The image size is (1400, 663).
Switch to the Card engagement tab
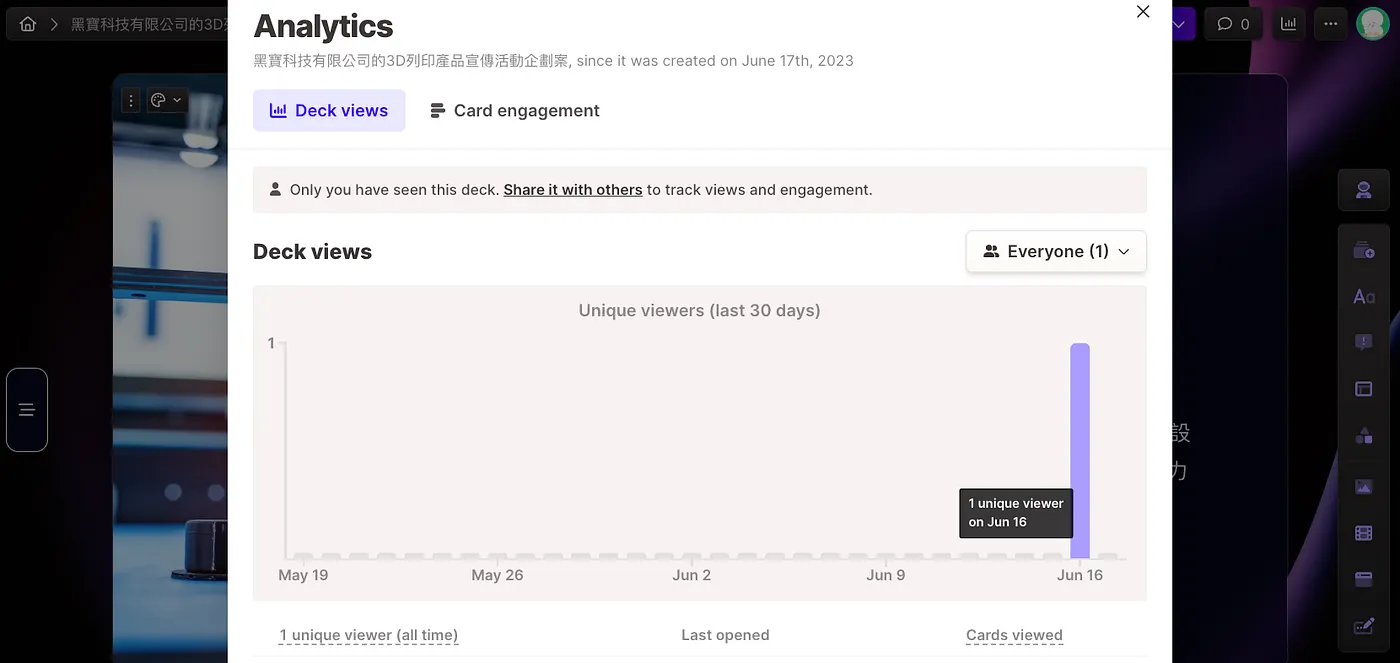coord(515,111)
